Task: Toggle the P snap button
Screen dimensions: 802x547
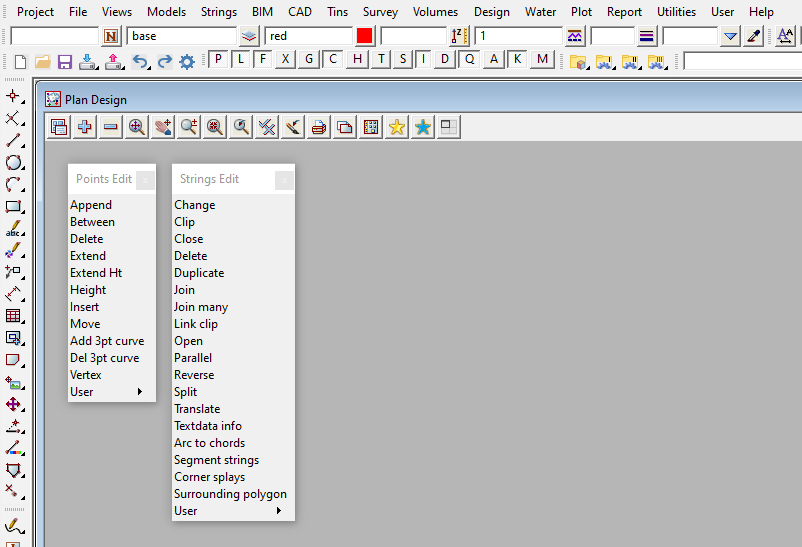Action: pyautogui.click(x=219, y=59)
